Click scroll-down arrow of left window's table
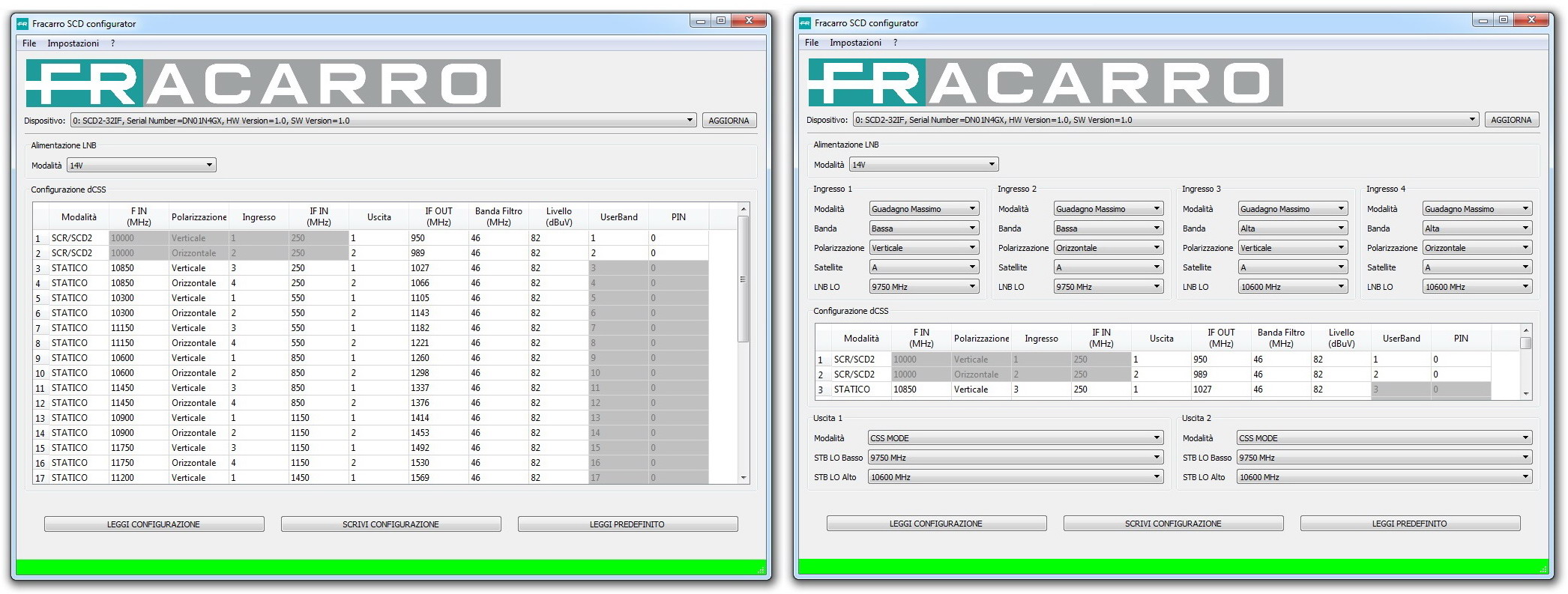 pos(744,477)
